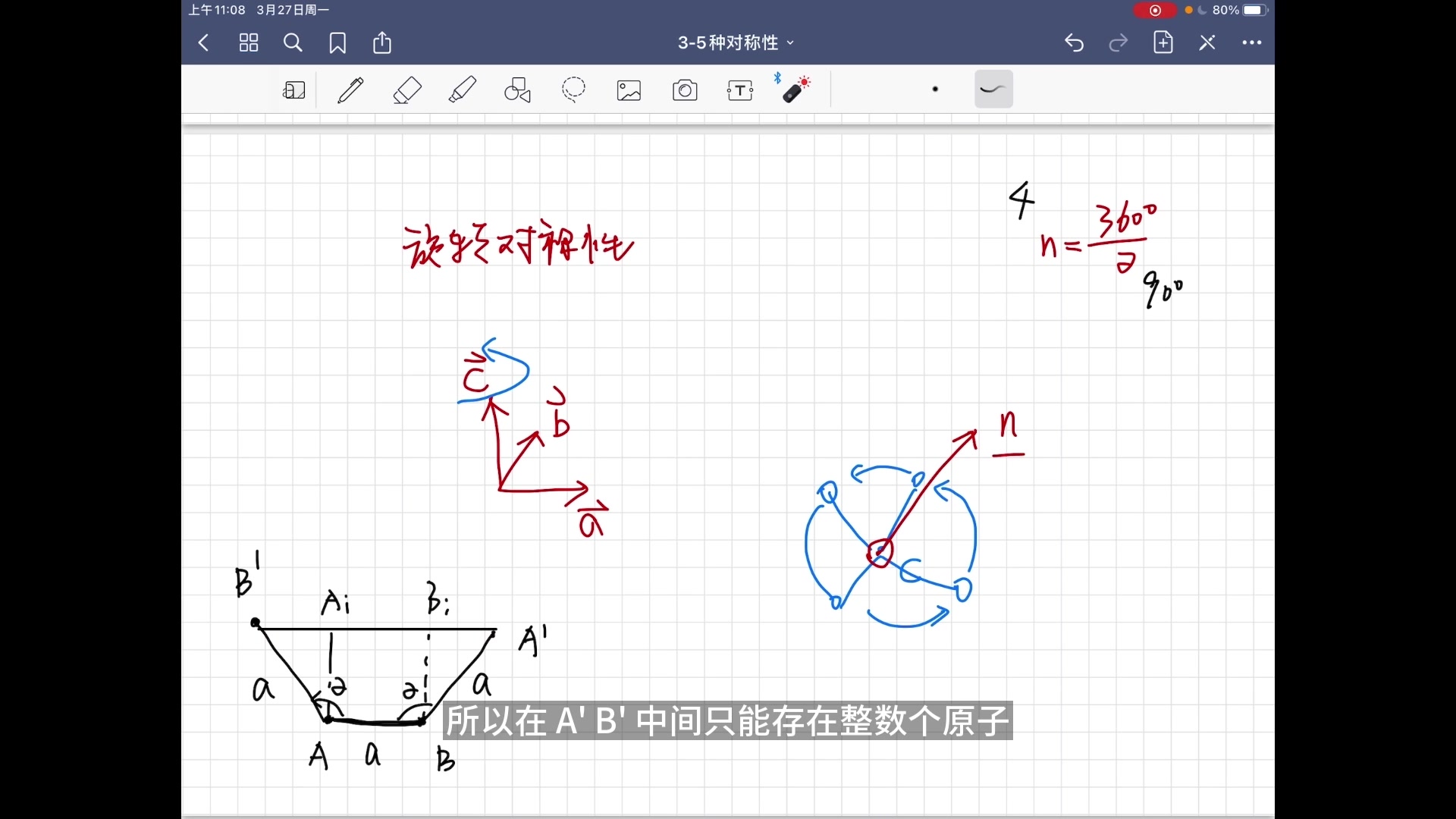Open search with the magnifier icon

click(x=293, y=42)
